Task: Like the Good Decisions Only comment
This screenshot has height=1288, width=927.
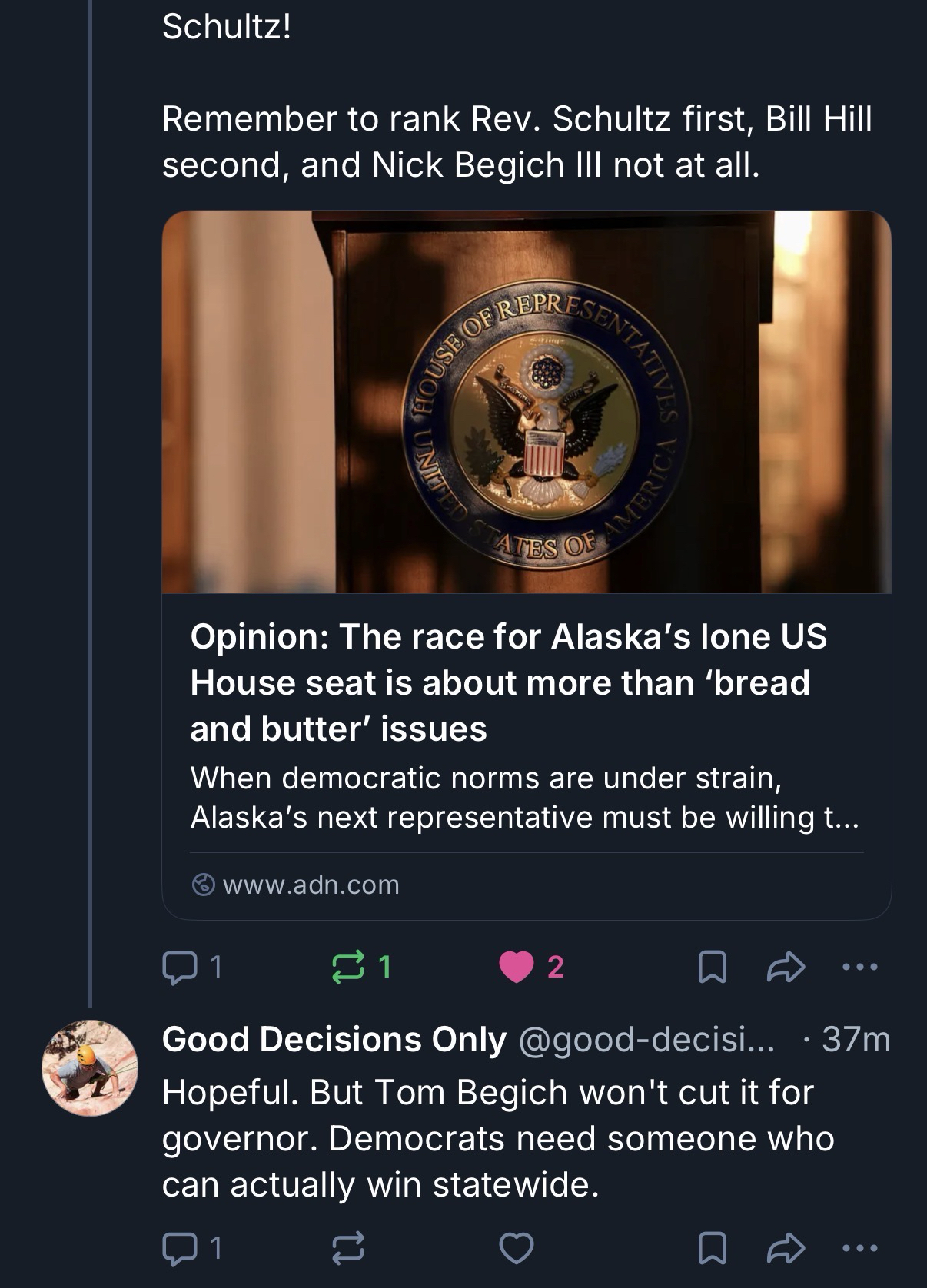Action: pyautogui.click(x=517, y=1248)
